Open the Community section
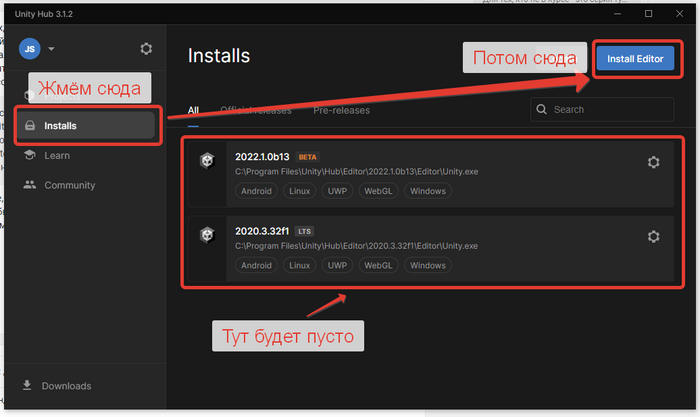This screenshot has width=700, height=417. click(70, 185)
